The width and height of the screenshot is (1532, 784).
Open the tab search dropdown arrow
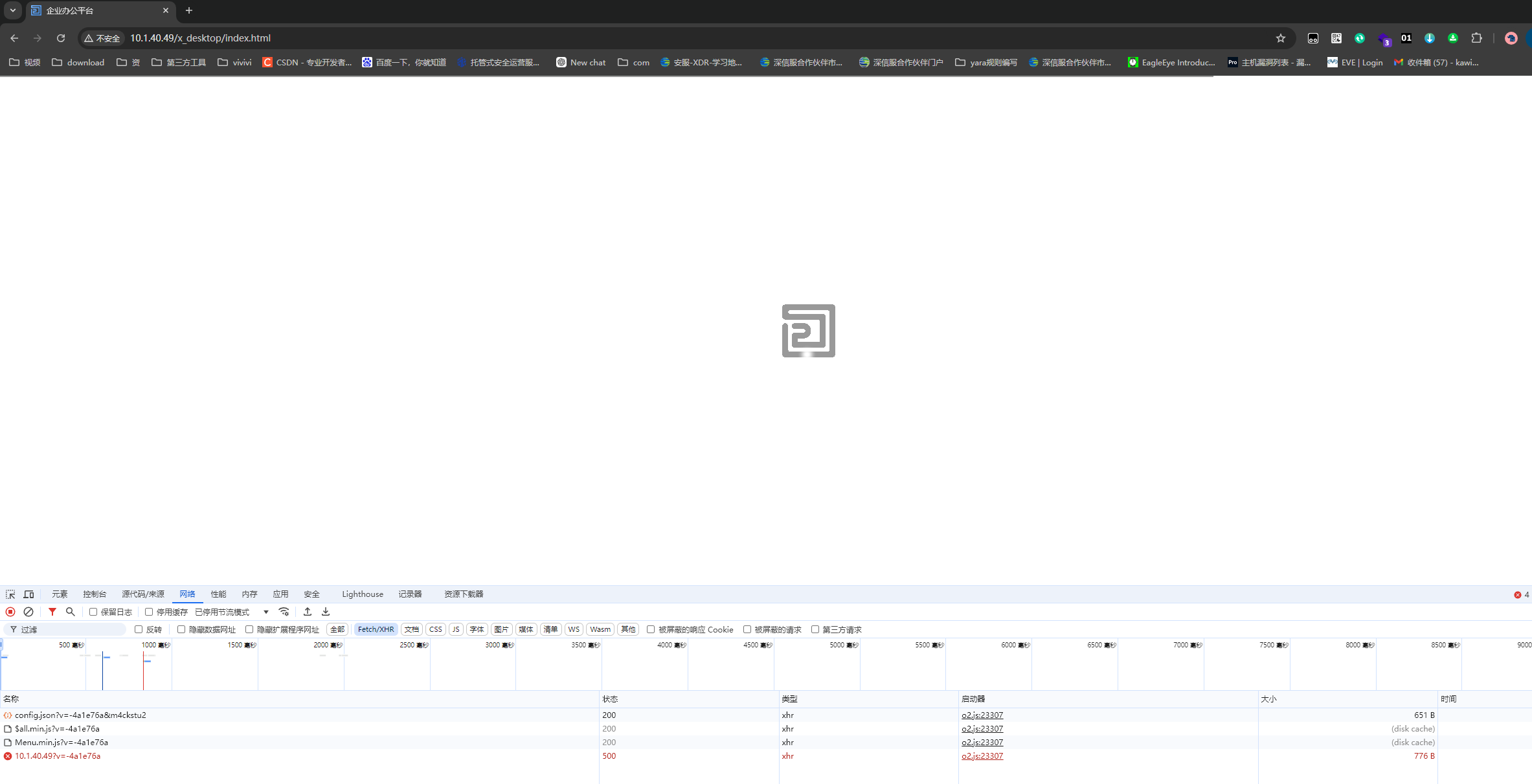pyautogui.click(x=13, y=10)
